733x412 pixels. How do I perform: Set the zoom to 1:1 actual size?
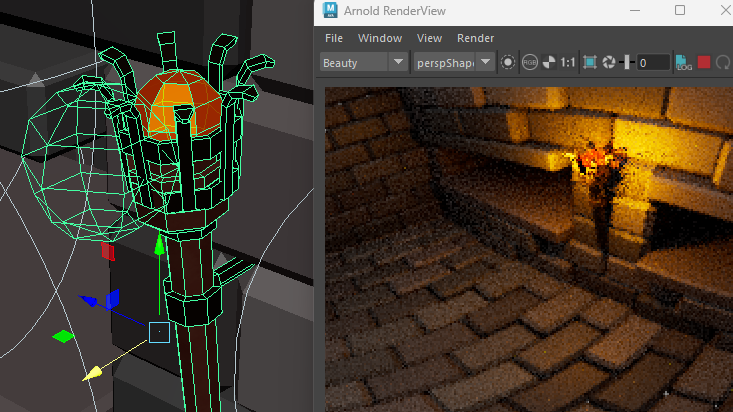coord(568,62)
